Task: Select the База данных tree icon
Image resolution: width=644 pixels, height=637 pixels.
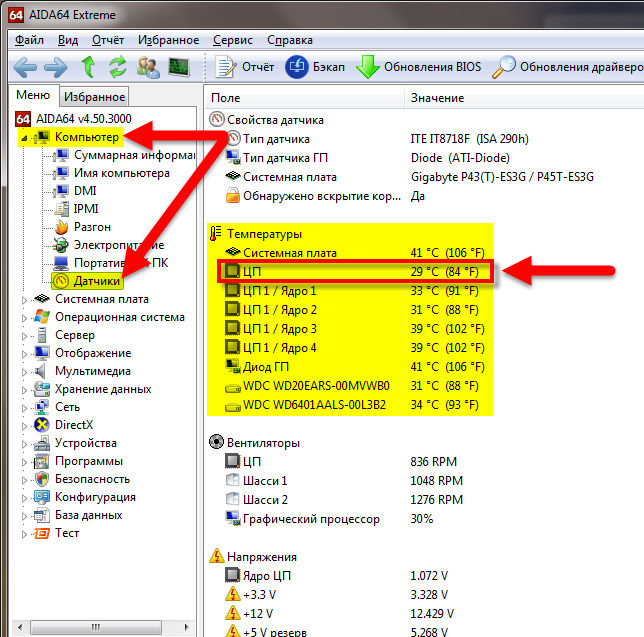Action: [x=41, y=515]
